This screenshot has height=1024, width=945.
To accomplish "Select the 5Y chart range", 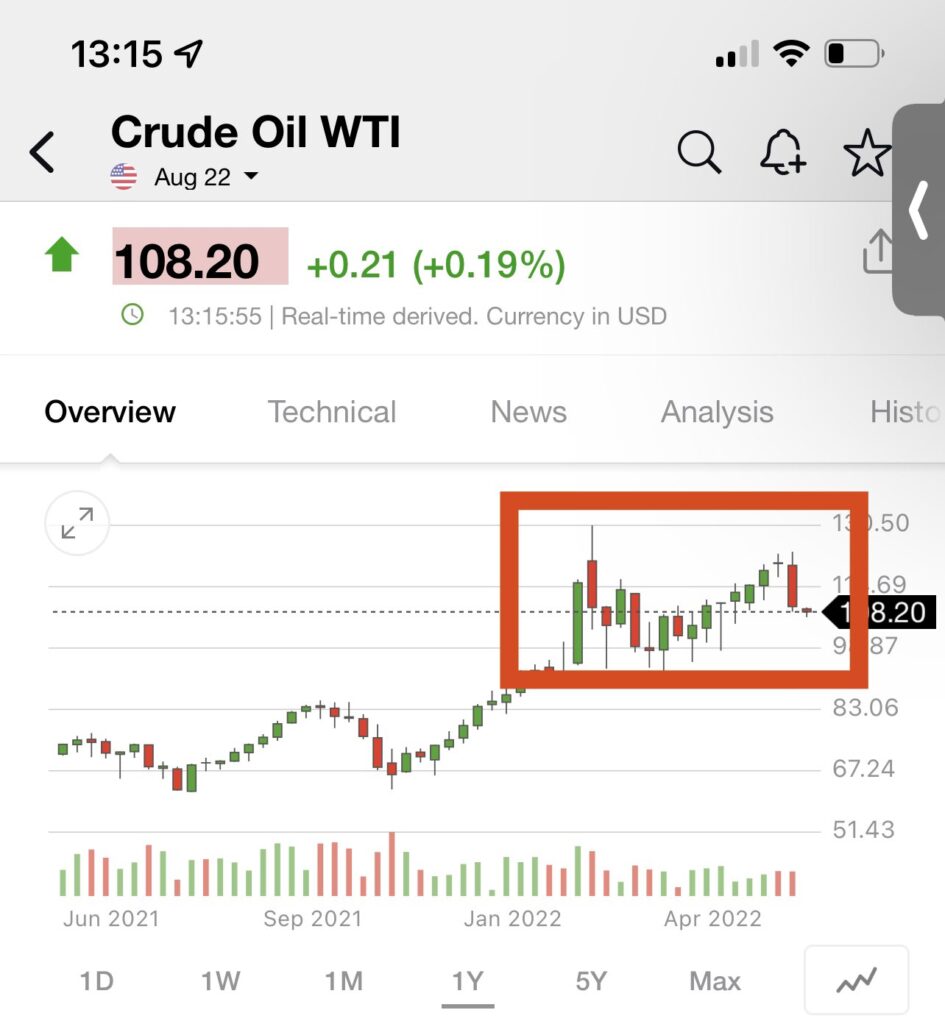I will coord(591,981).
